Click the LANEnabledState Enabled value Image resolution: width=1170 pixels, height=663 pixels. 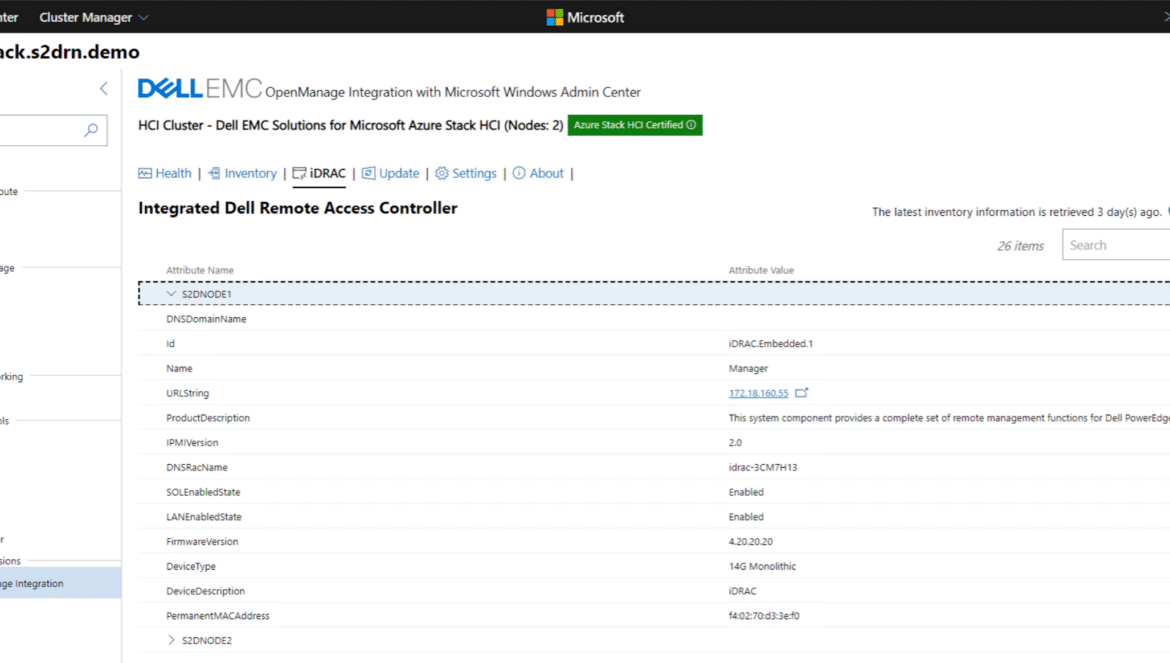(746, 517)
